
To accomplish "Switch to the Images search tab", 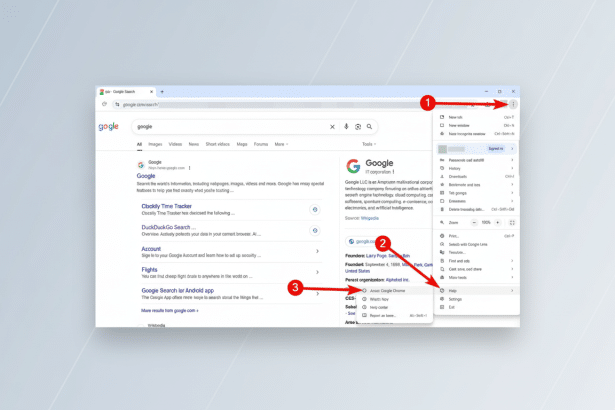I will pos(155,144).
